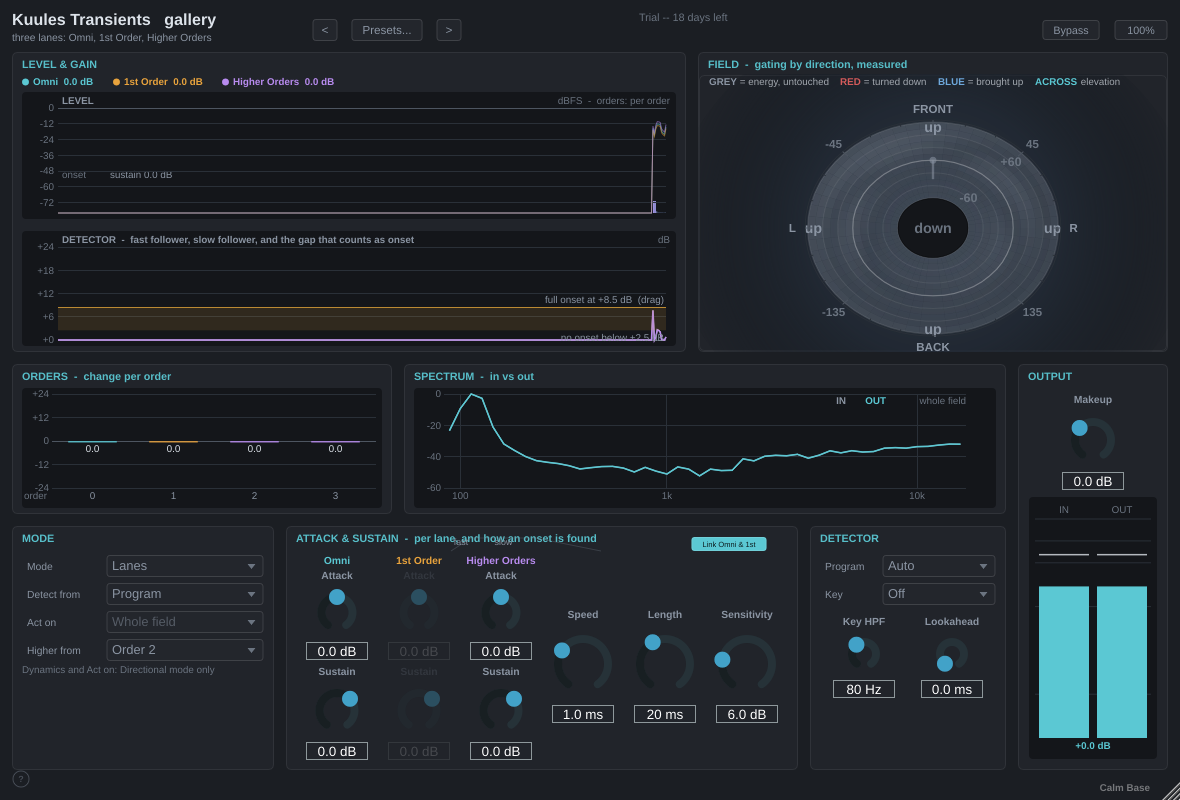
Task: Click the order 3 change bar value
Action: point(336,449)
